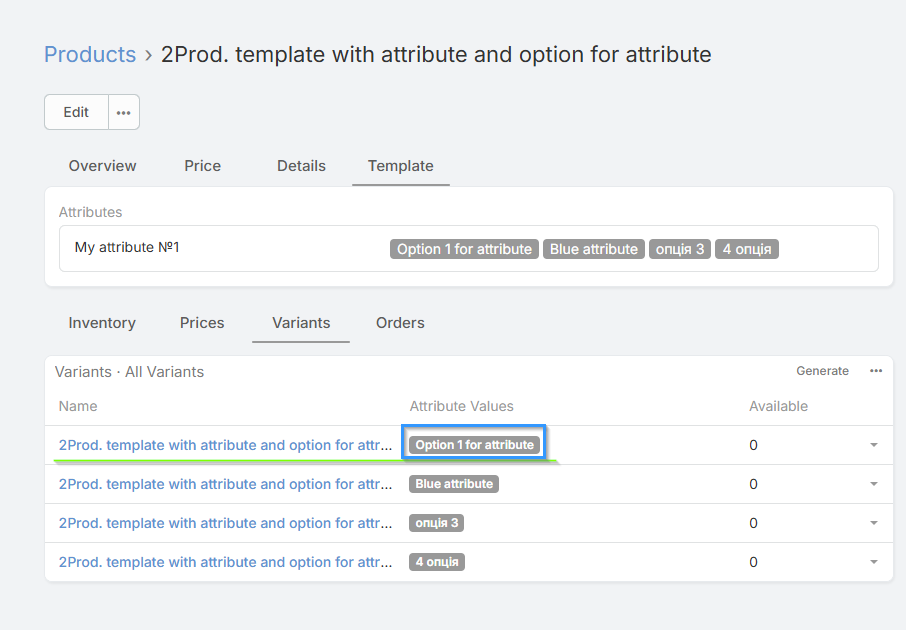906x630 pixels.
Task: Click the Name column header
Action: click(78, 406)
